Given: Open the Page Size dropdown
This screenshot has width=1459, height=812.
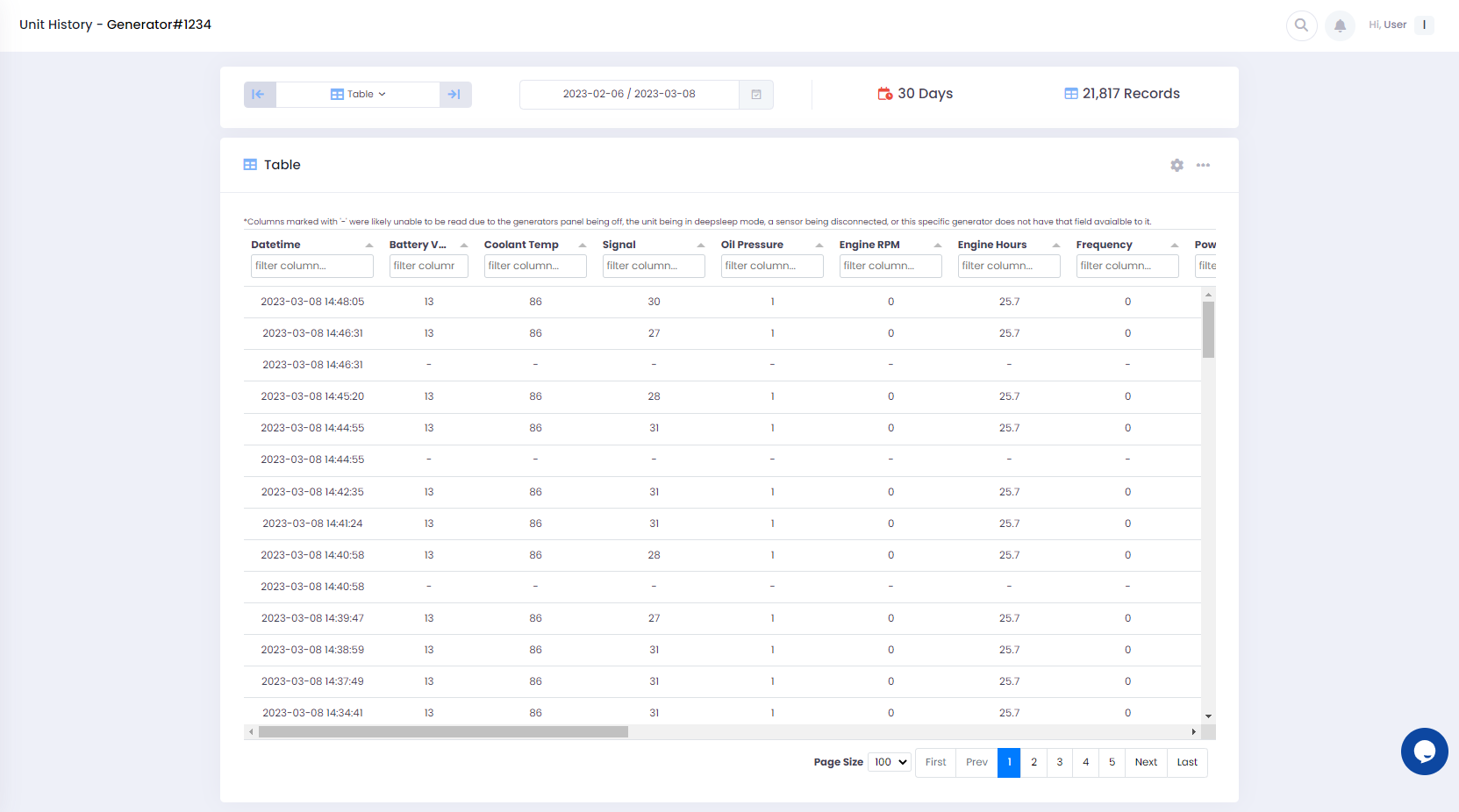Looking at the screenshot, I should [890, 762].
